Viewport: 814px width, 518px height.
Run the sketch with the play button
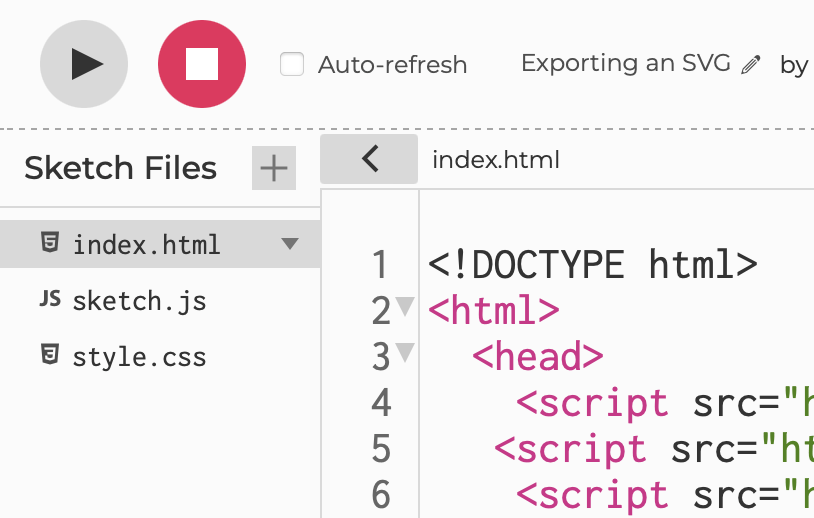pos(84,64)
